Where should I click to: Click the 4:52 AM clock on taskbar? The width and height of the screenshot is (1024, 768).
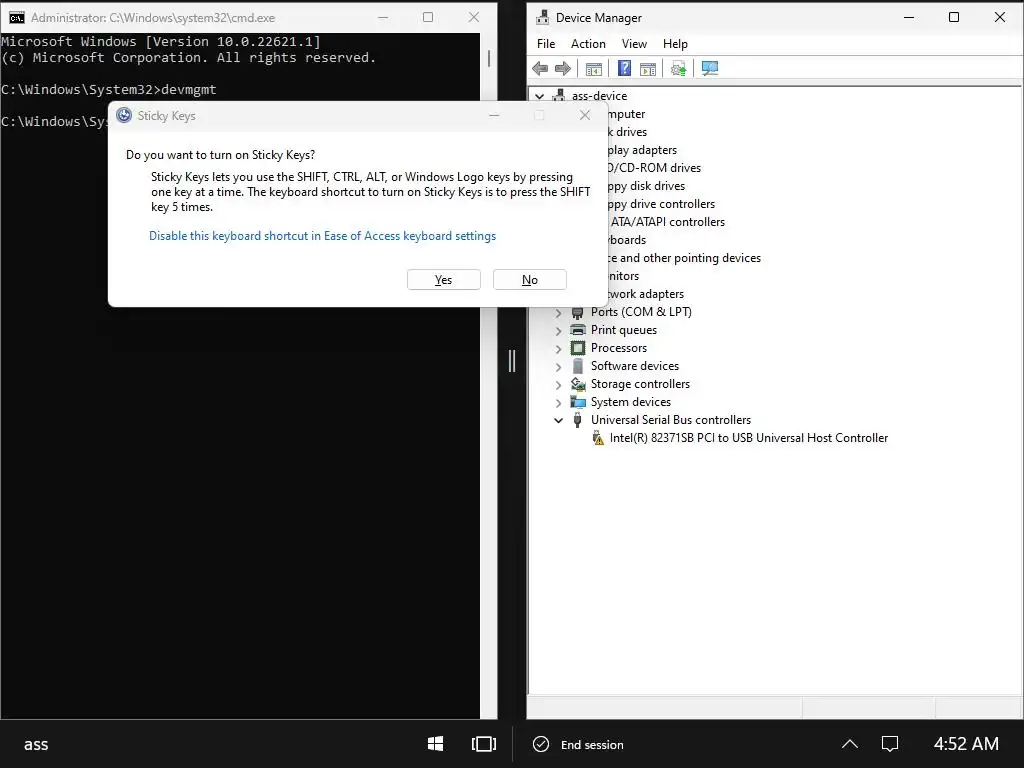tap(966, 744)
